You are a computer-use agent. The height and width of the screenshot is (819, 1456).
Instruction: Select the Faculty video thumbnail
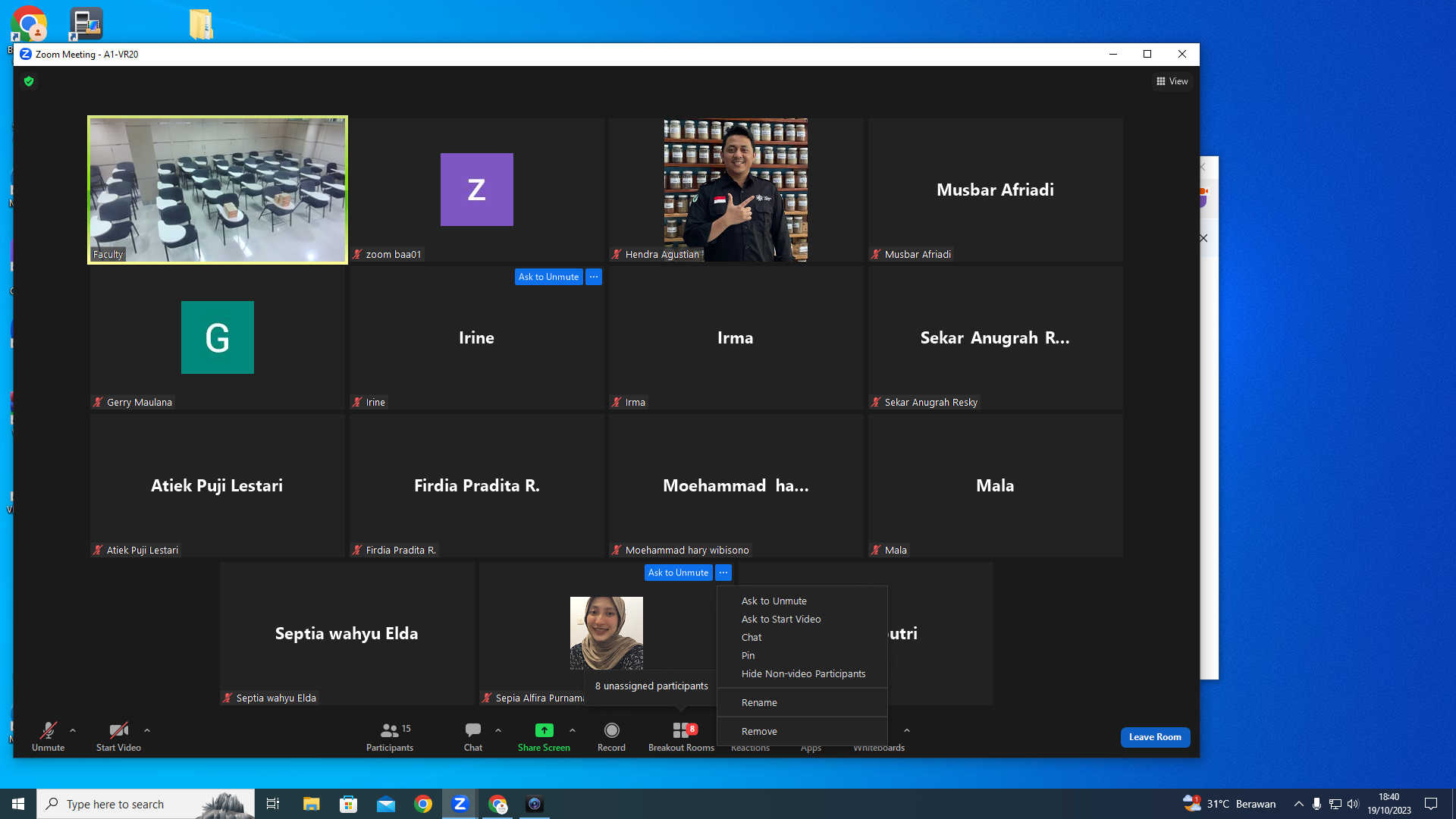tap(218, 190)
